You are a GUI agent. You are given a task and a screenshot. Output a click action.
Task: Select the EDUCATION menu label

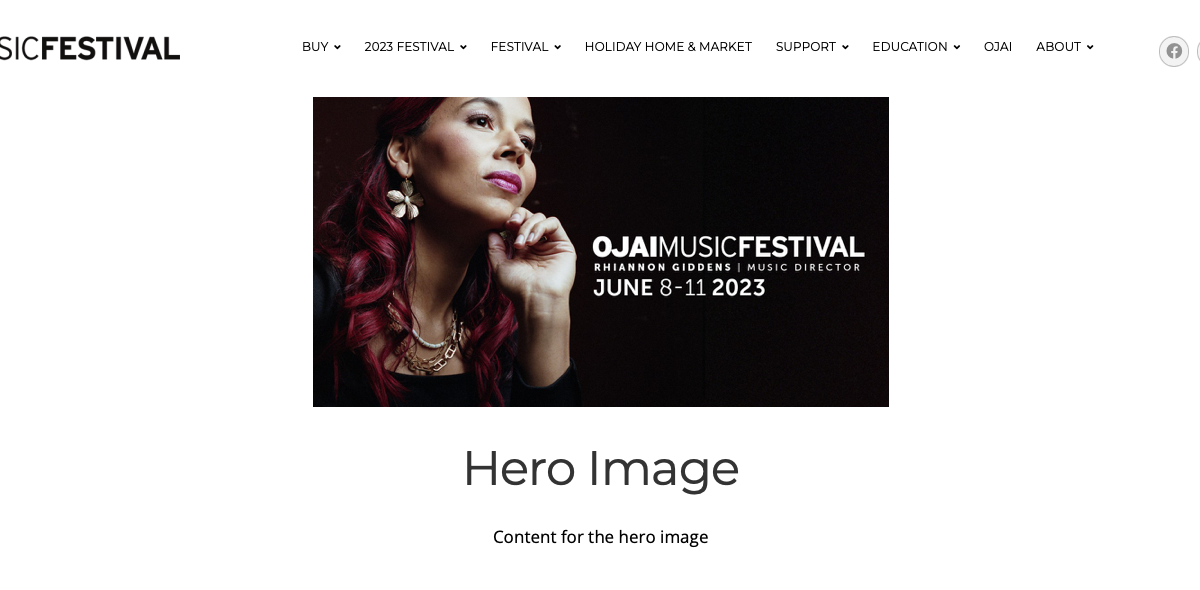point(910,47)
